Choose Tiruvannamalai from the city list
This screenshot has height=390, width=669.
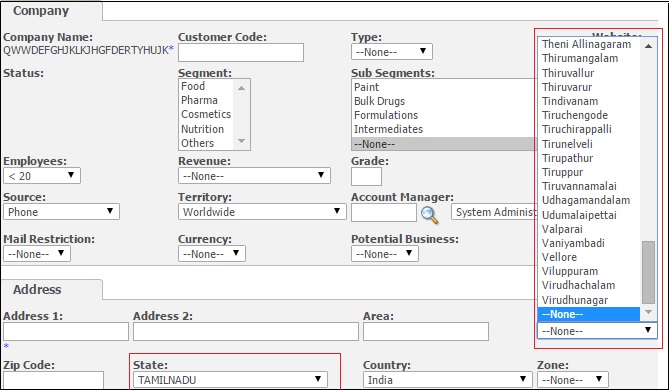point(589,186)
